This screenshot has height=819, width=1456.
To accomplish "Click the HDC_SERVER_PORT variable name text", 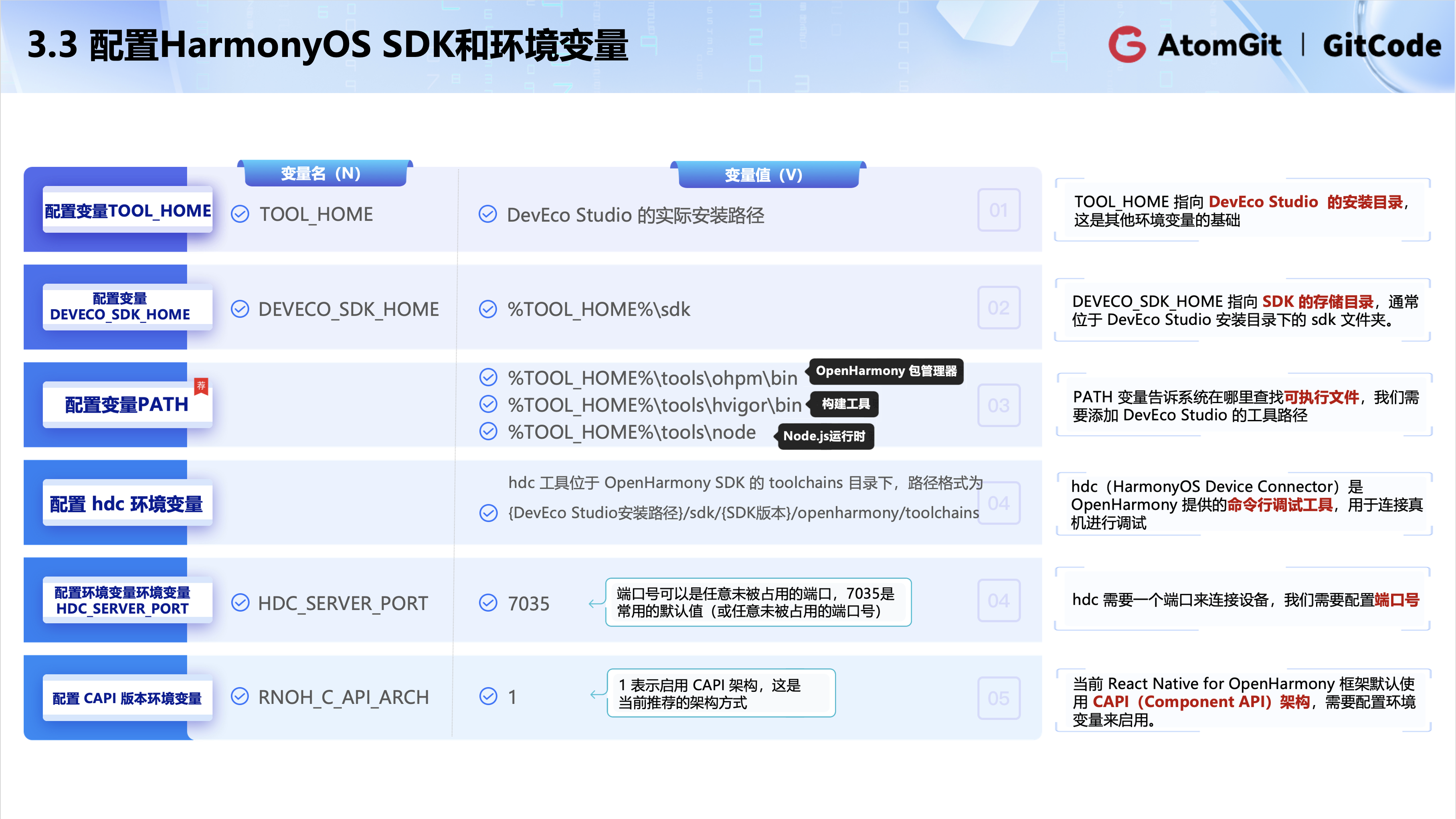I will 342,603.
